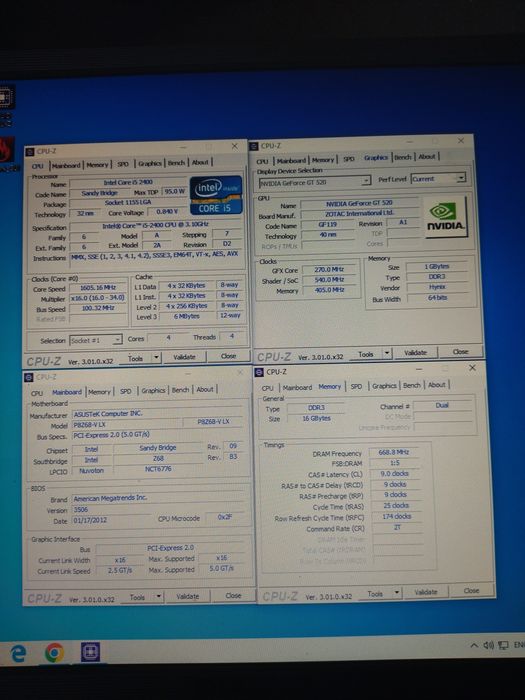This screenshot has width=525, height=700.
Task: Click the motherboard model field P8Z68-V LX
Action: 127,425
